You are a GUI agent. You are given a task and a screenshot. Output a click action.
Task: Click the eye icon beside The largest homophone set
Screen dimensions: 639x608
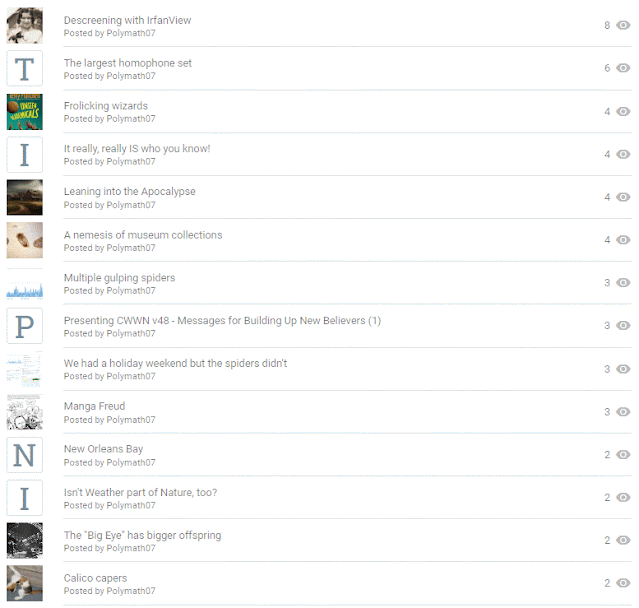tap(623, 68)
